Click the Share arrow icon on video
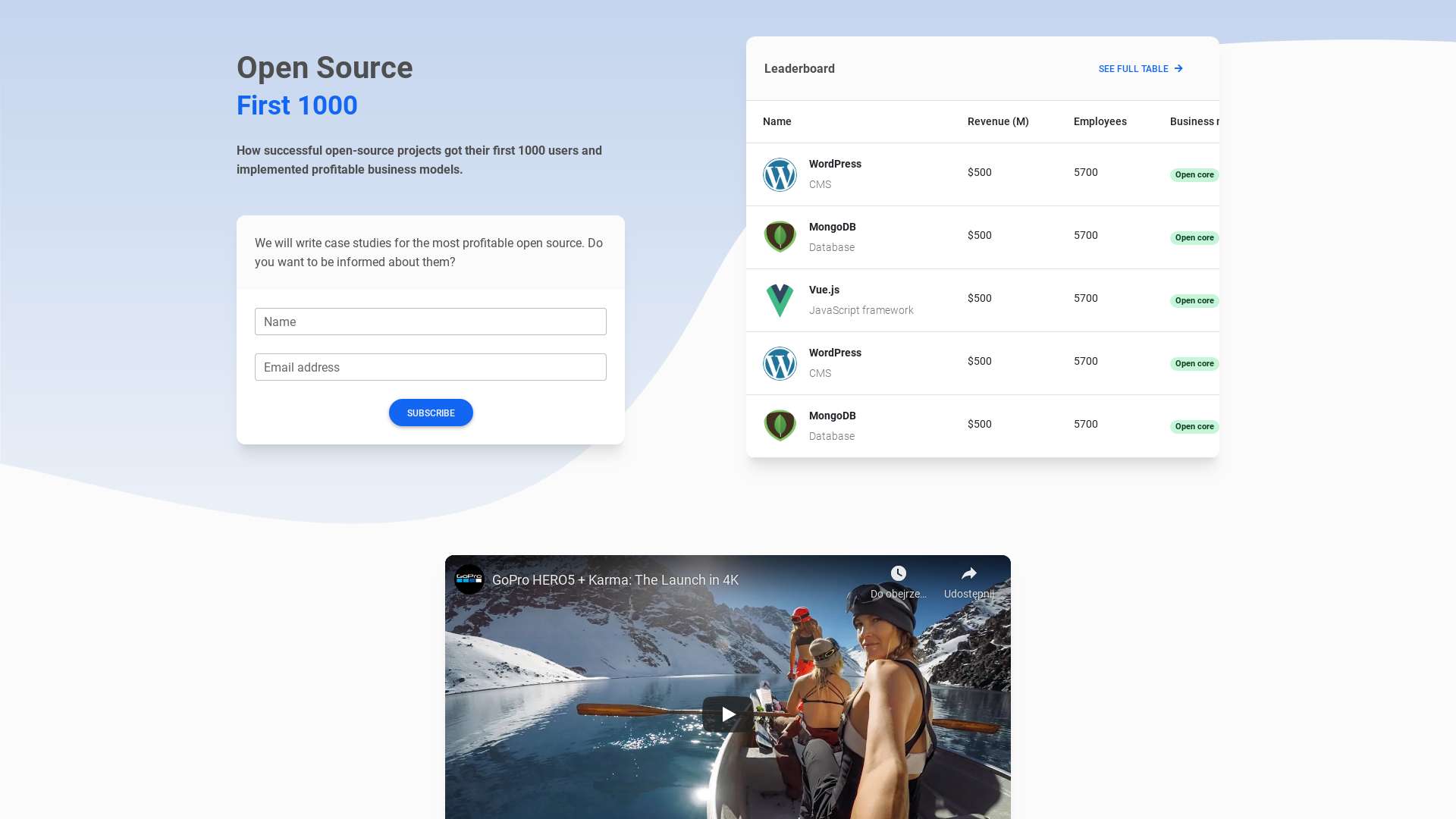The height and width of the screenshot is (819, 1456). coord(968,573)
